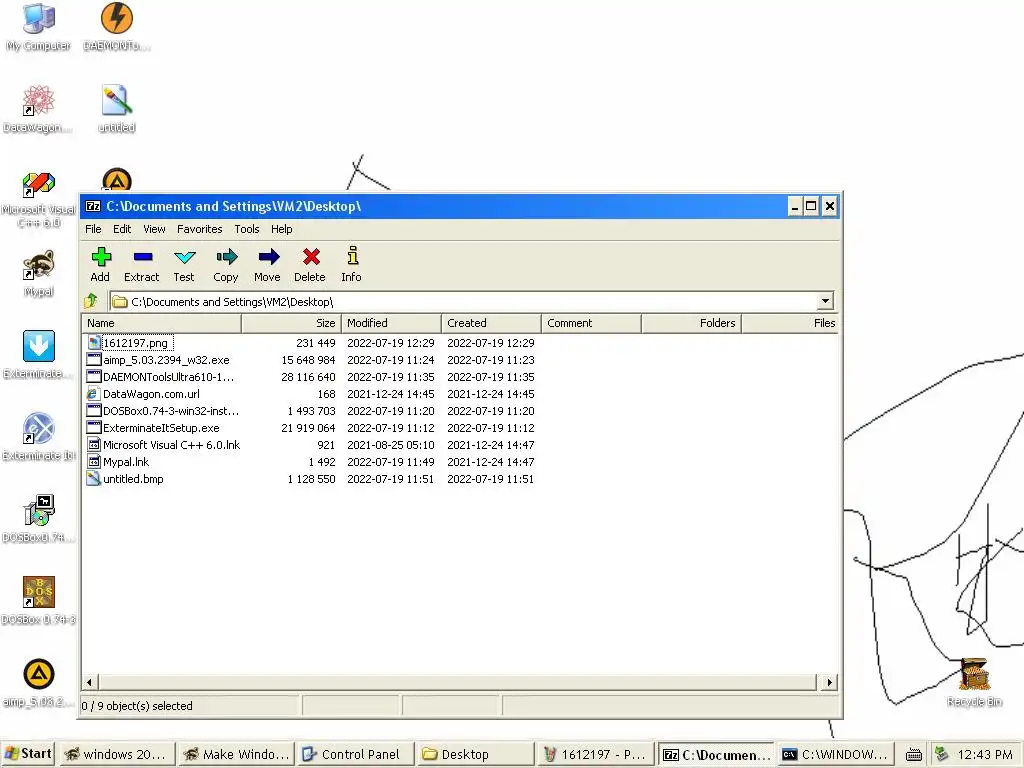
Task: Run Test with the checkmark icon
Action: tap(185, 257)
